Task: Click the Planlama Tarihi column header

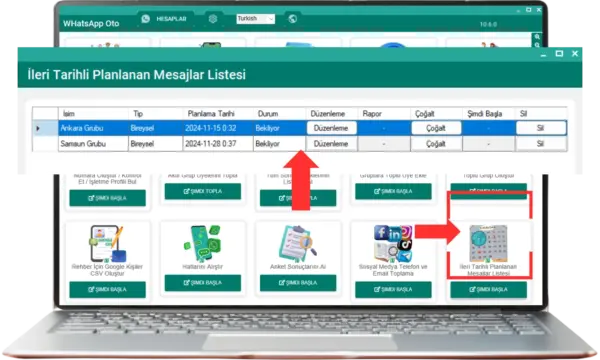Action: [218, 114]
